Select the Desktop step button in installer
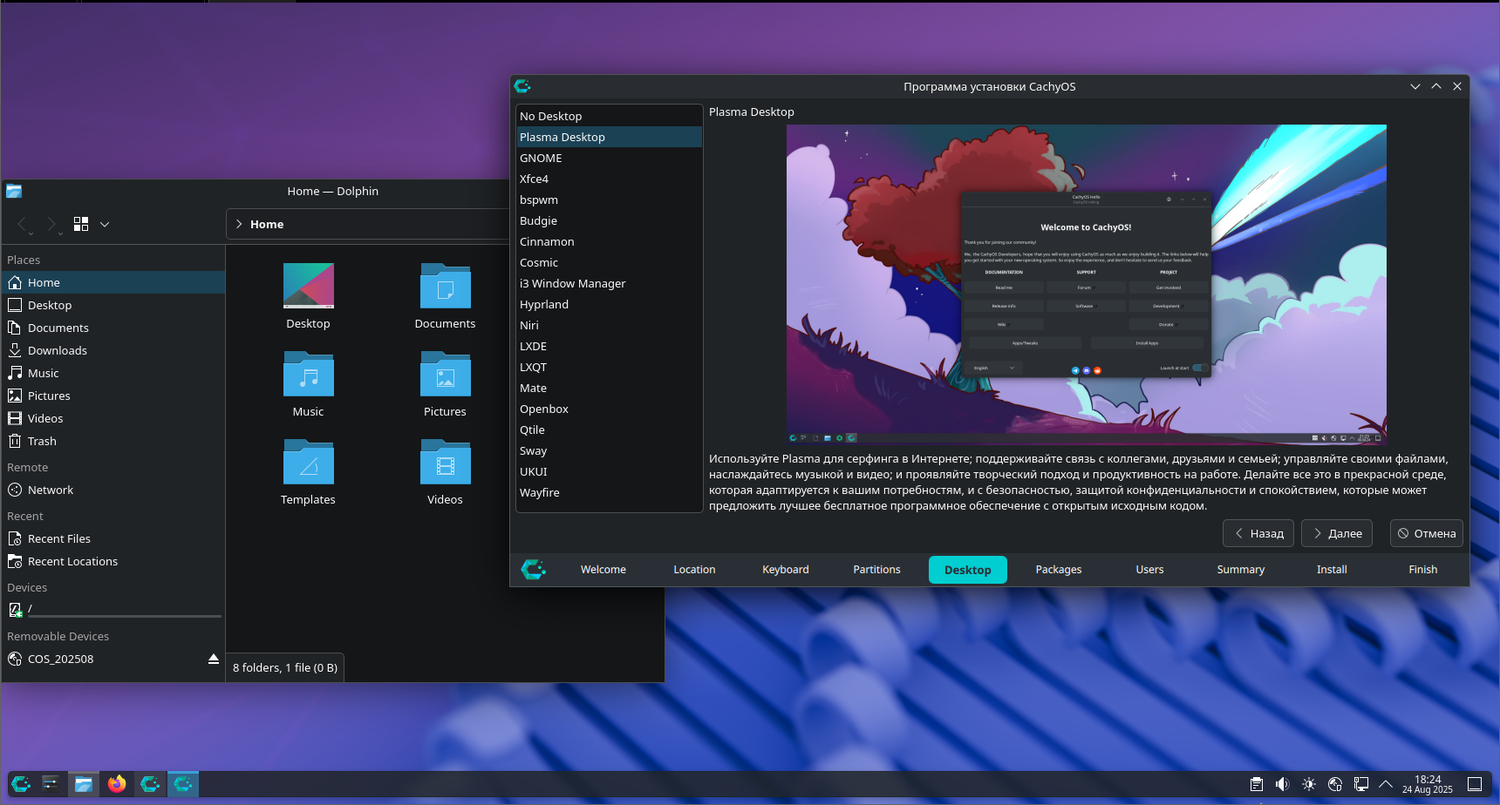 (x=967, y=570)
